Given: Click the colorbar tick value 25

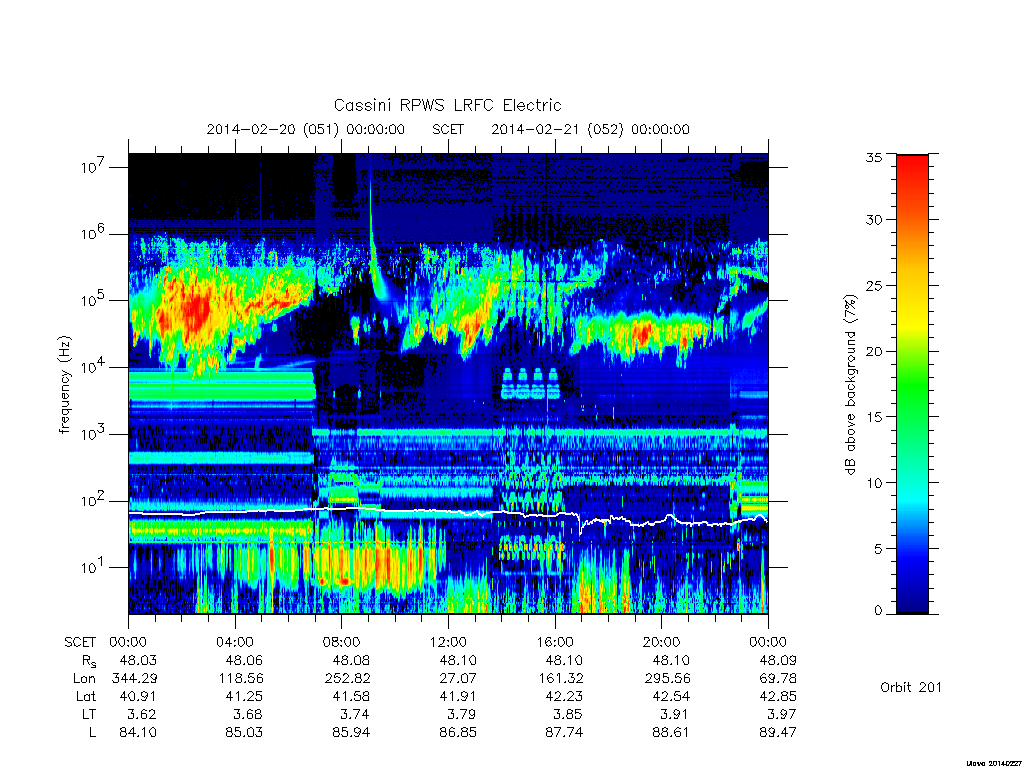Looking at the screenshot, I should (x=874, y=285).
